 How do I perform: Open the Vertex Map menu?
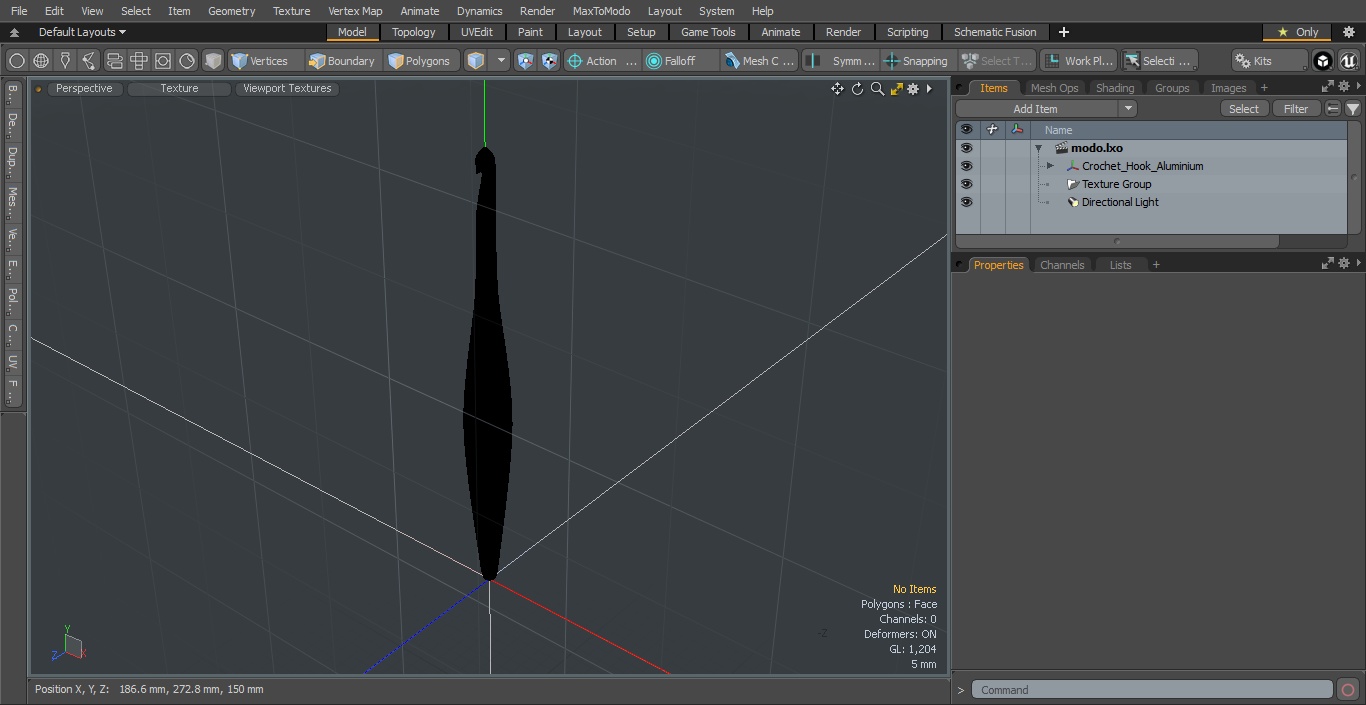click(x=355, y=11)
